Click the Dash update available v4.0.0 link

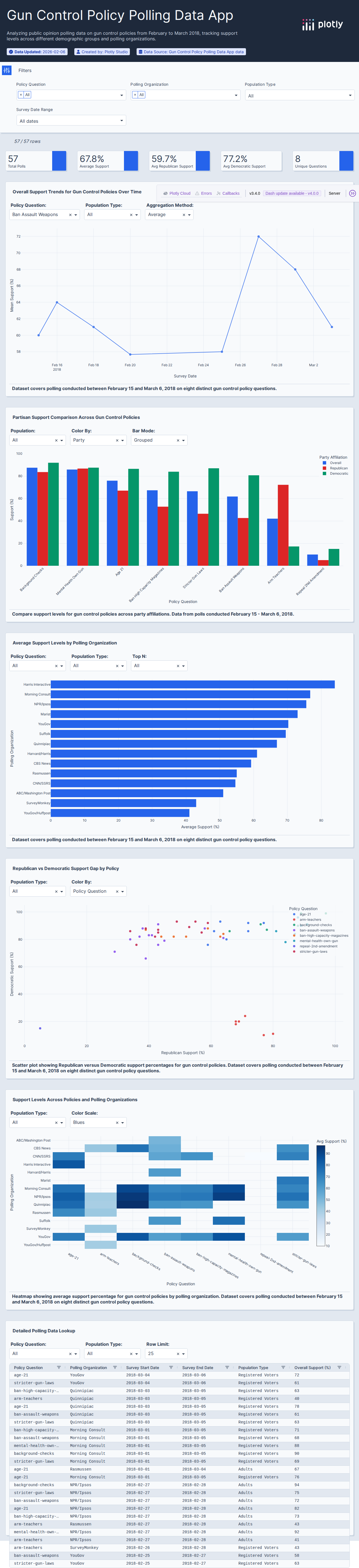(x=292, y=194)
